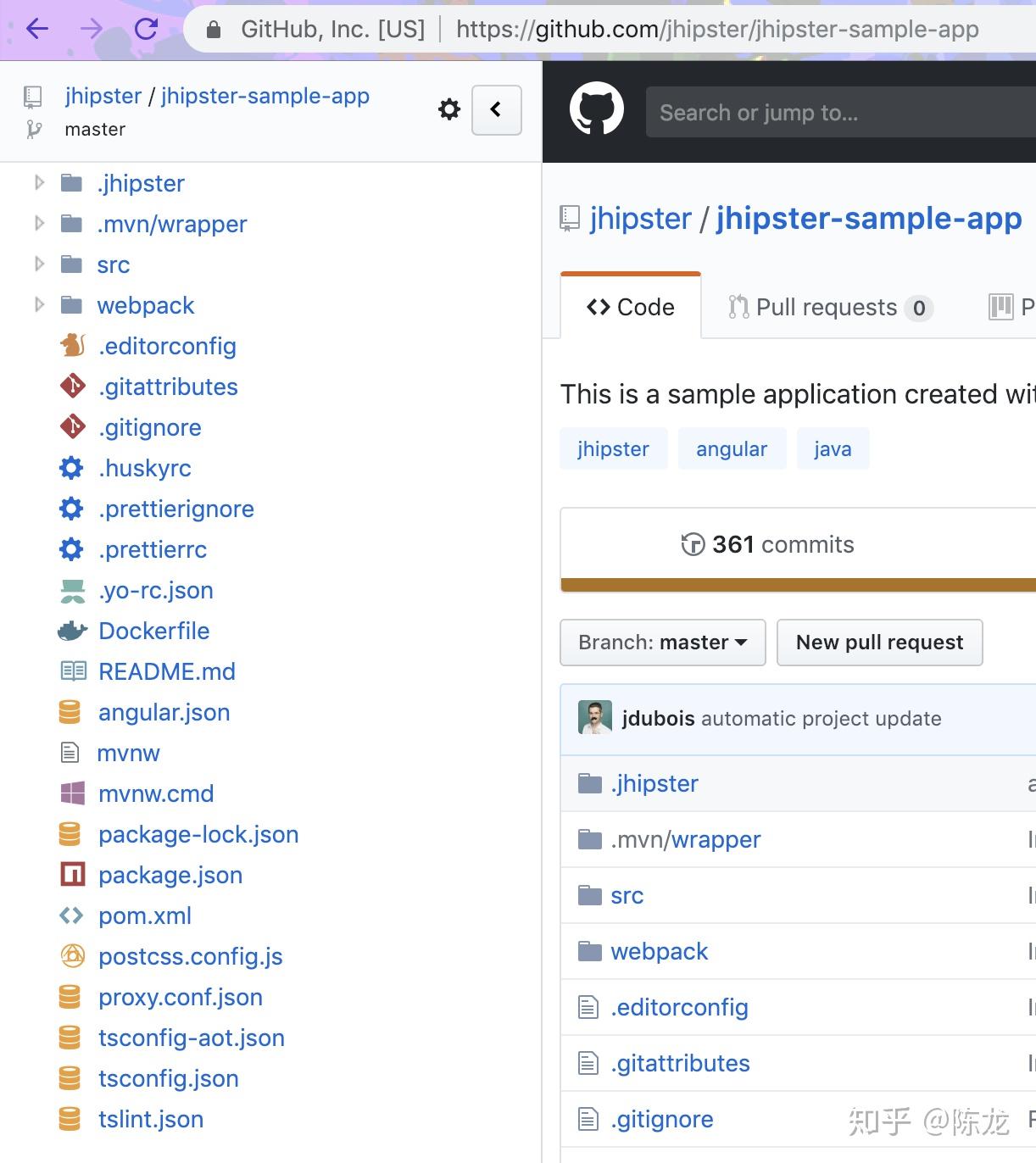Click the GitHub Octocat logo
This screenshot has width=1036, height=1163.
596,109
